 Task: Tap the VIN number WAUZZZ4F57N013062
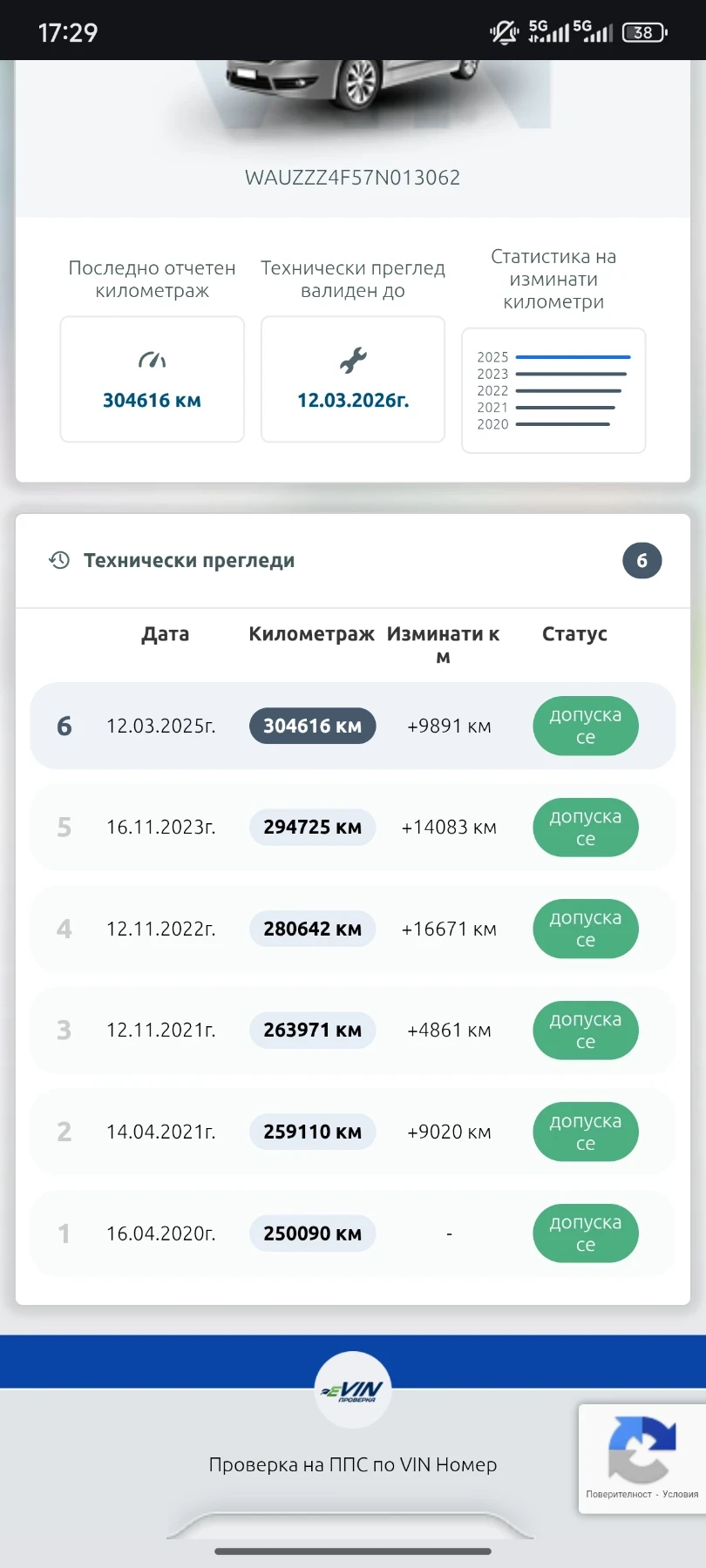point(352,178)
